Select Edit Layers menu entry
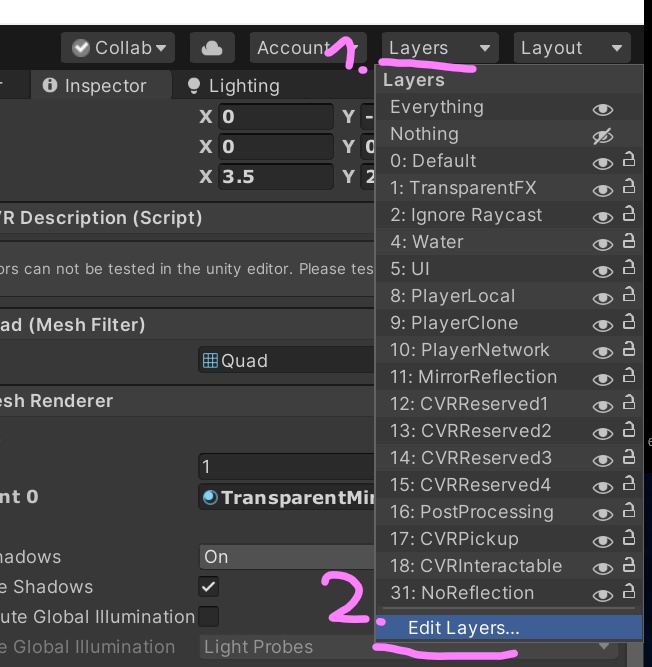The image size is (652, 667). click(464, 628)
